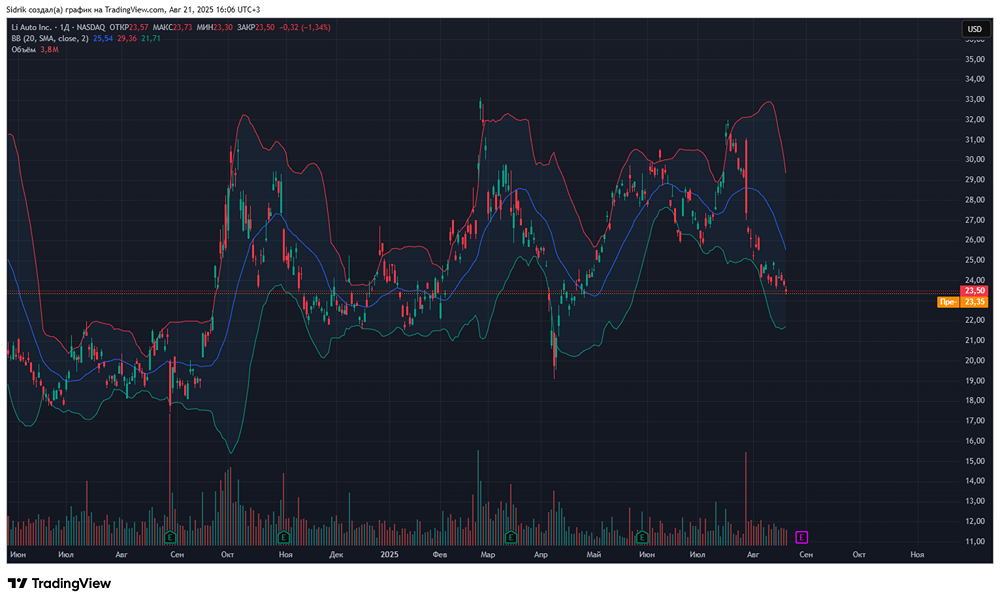Click the red 29,36 BB upper value
This screenshot has height=603, width=1000.
pos(127,38)
